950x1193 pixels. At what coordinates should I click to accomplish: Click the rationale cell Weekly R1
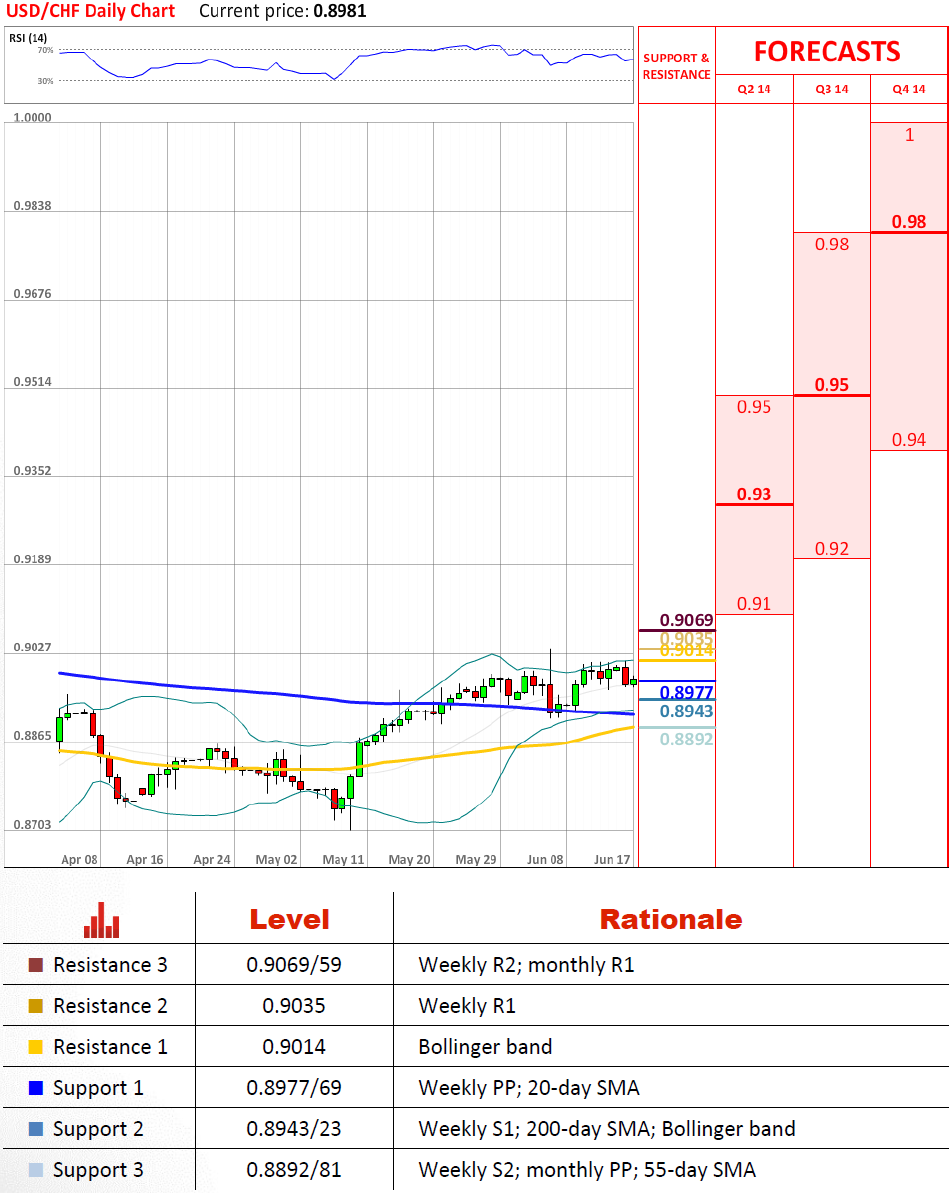pyautogui.click(x=467, y=1007)
